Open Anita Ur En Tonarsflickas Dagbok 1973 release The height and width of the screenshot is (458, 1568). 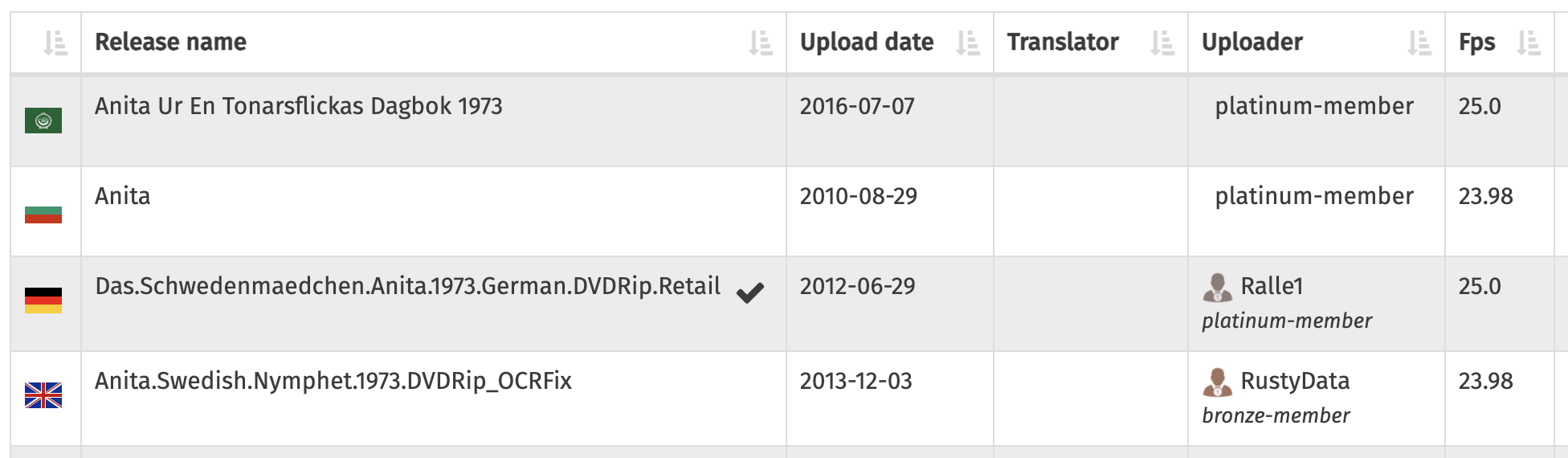click(299, 106)
